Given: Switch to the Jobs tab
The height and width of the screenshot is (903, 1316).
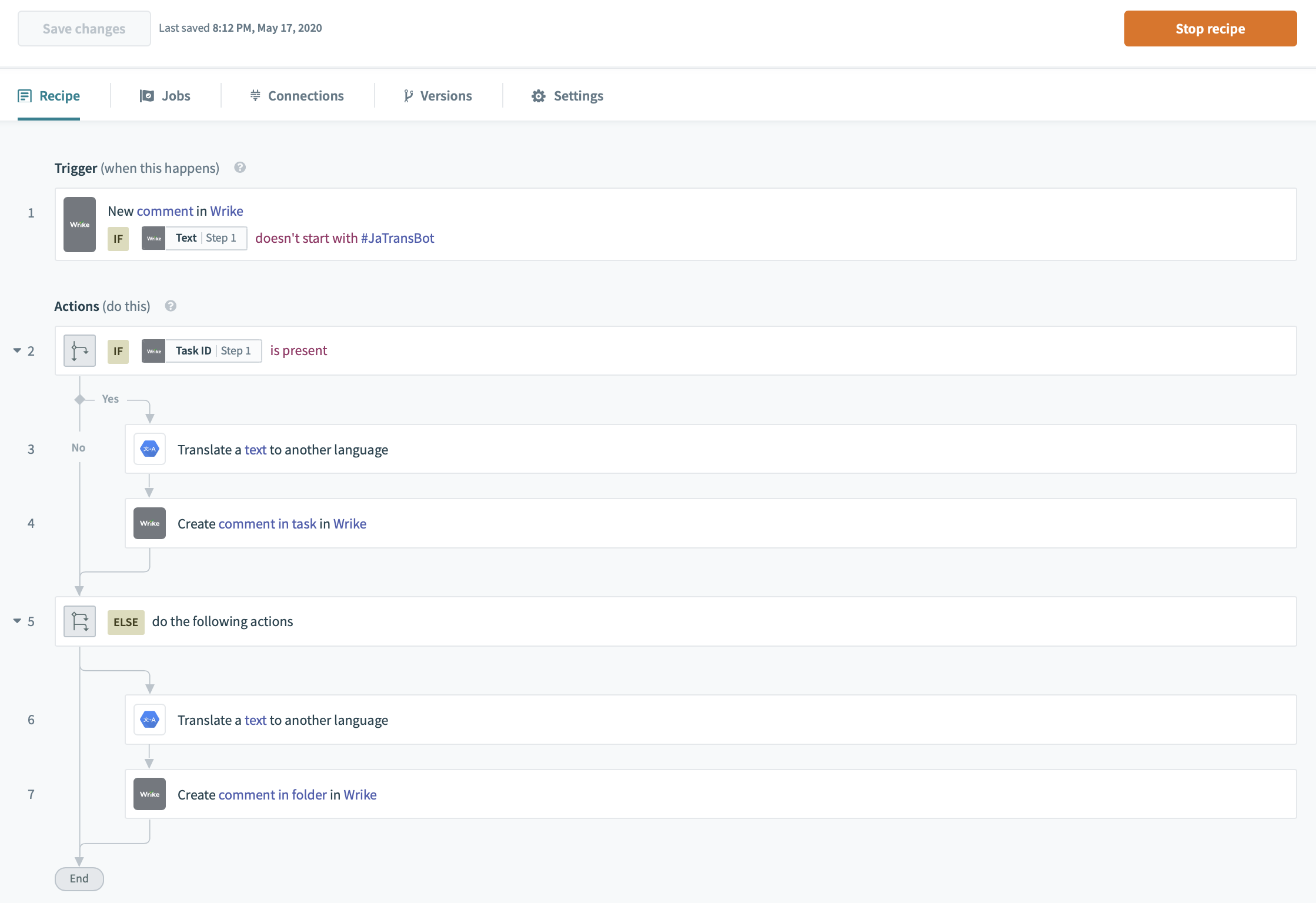Looking at the screenshot, I should coord(165,96).
